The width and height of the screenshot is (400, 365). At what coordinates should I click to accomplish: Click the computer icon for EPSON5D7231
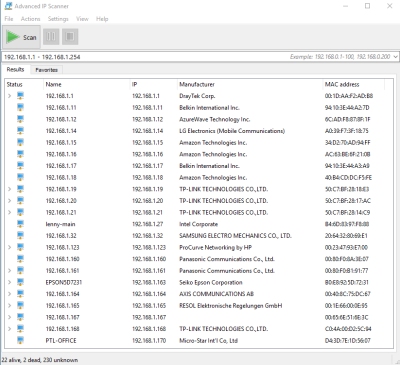pos(20,282)
